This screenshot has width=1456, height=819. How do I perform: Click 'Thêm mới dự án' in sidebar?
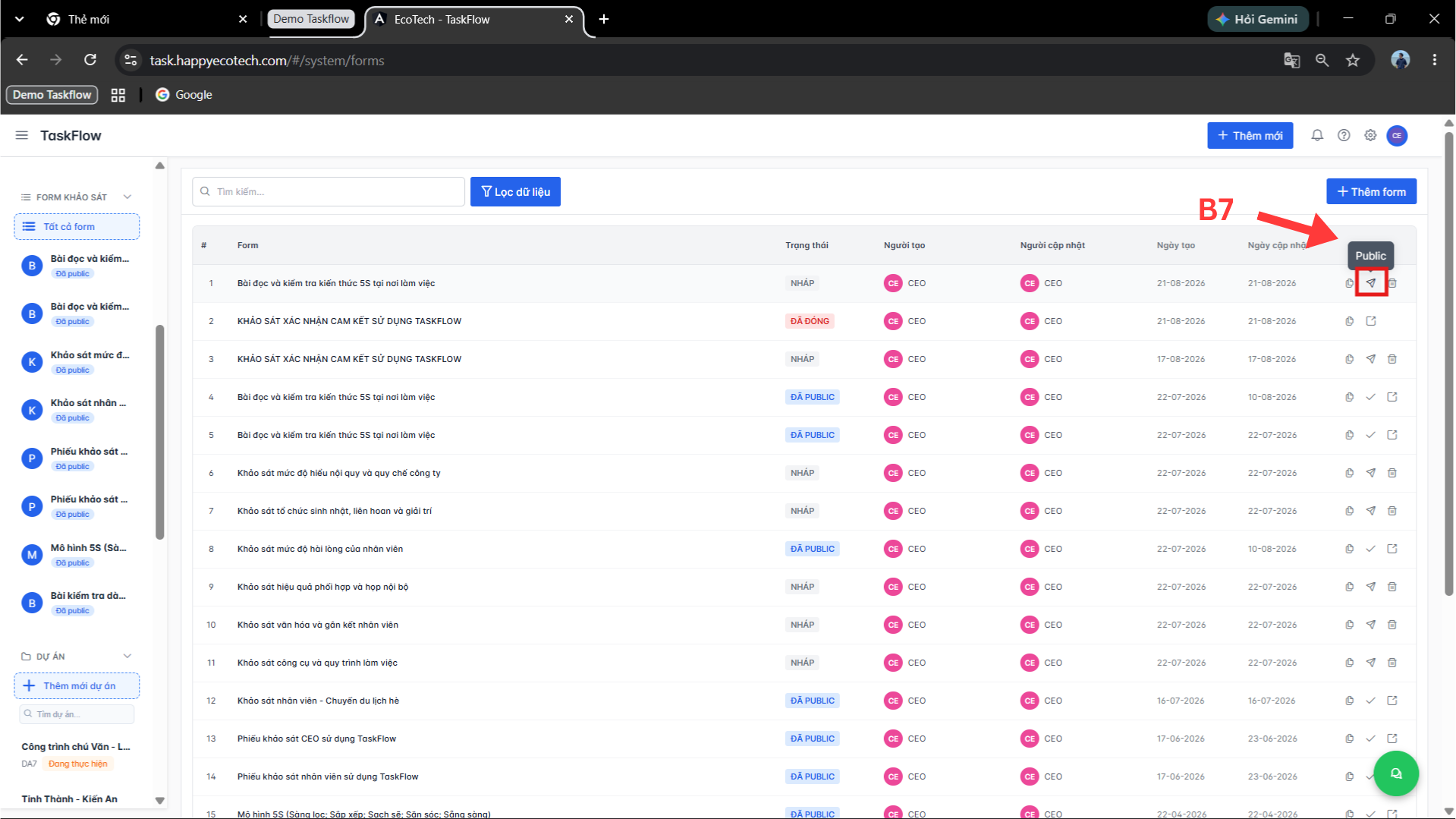(77, 685)
